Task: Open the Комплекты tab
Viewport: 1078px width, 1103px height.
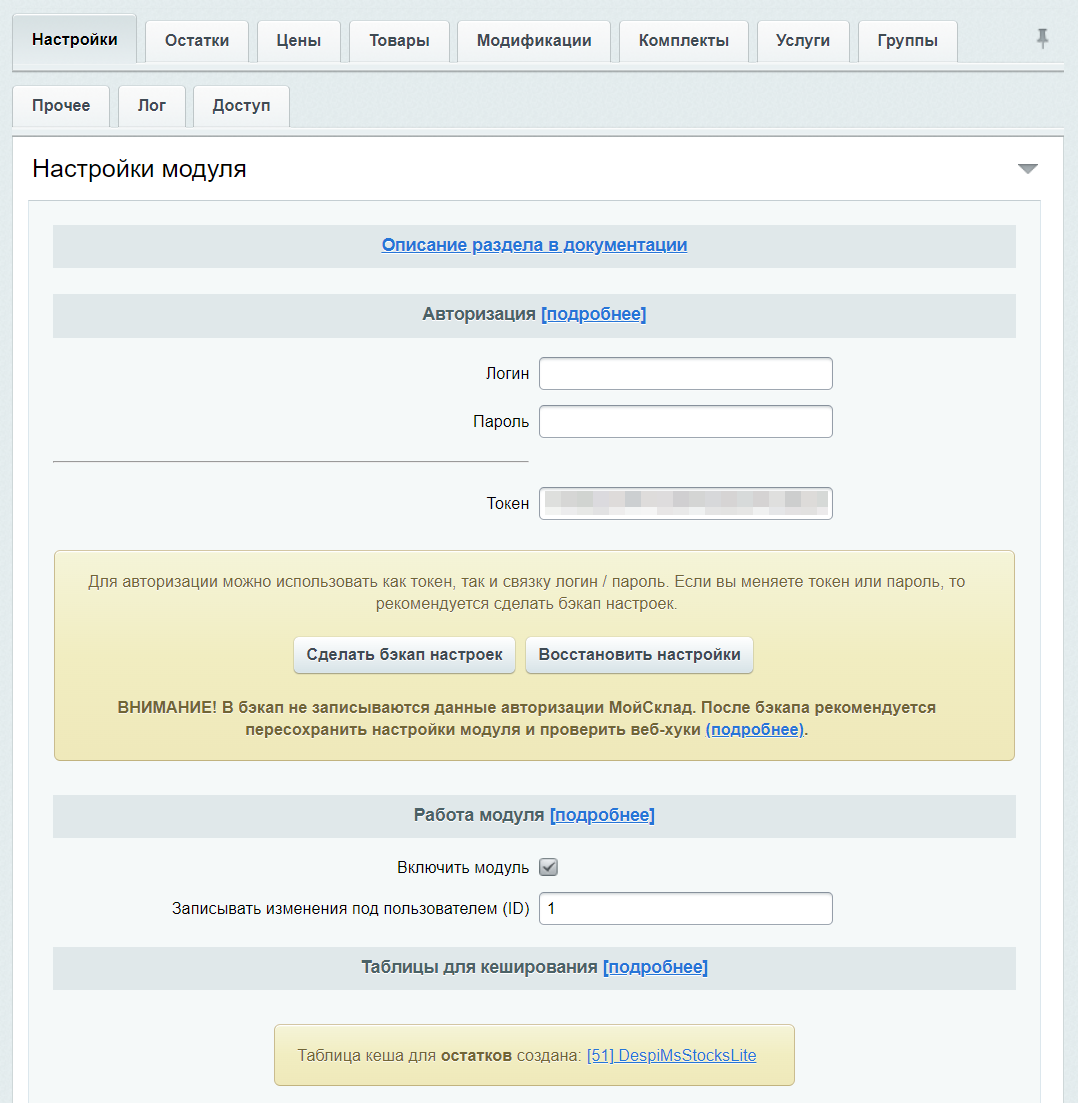Action: pyautogui.click(x=683, y=41)
